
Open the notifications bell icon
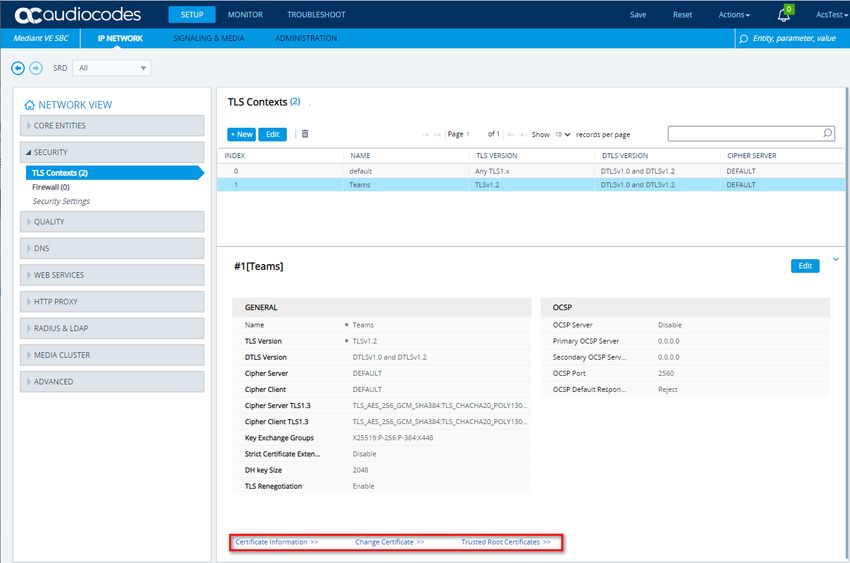783,15
